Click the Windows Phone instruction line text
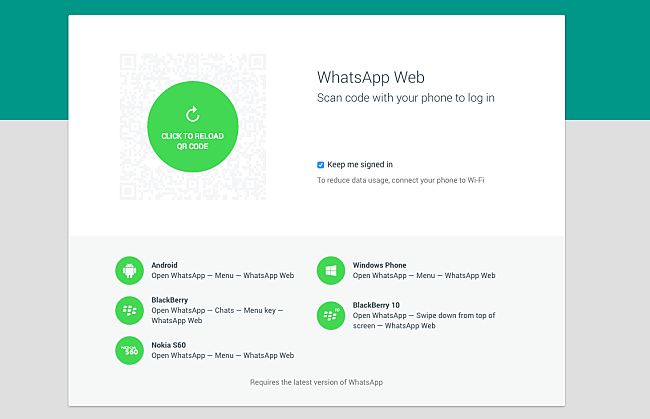The image size is (650, 419). click(424, 276)
